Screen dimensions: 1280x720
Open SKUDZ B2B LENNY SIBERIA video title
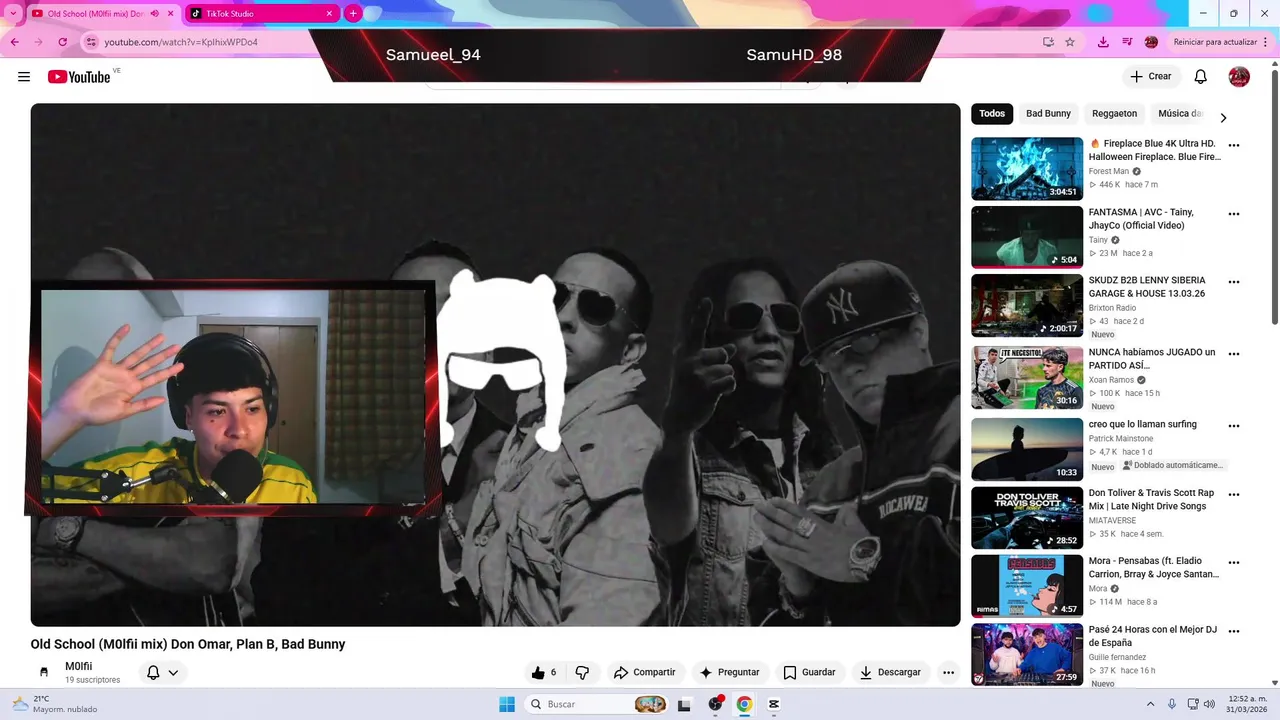click(x=1147, y=287)
